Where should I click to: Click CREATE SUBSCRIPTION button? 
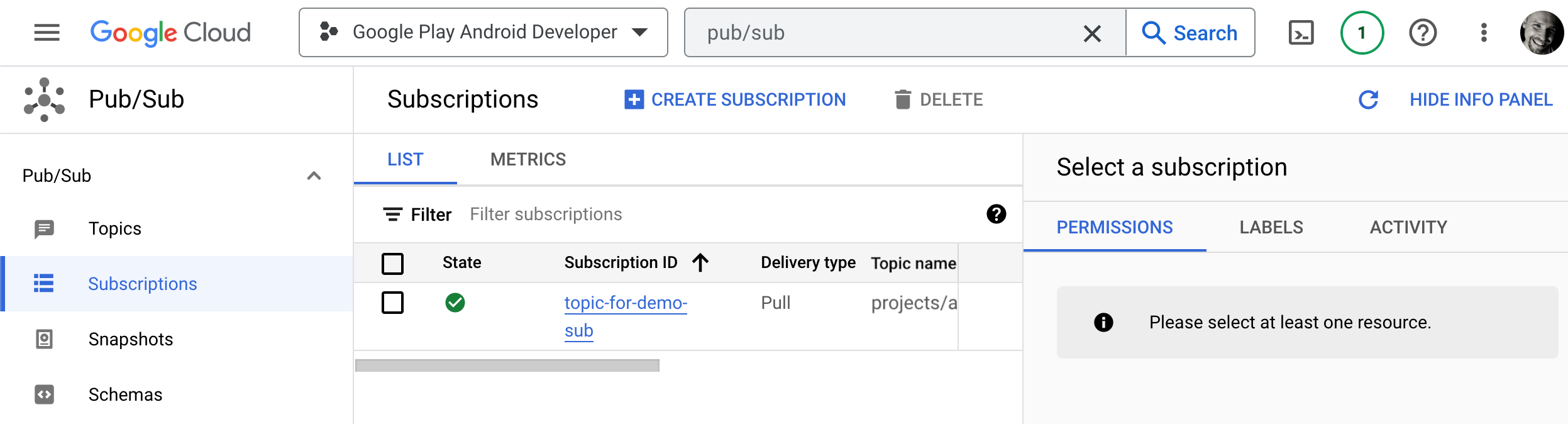(x=735, y=99)
